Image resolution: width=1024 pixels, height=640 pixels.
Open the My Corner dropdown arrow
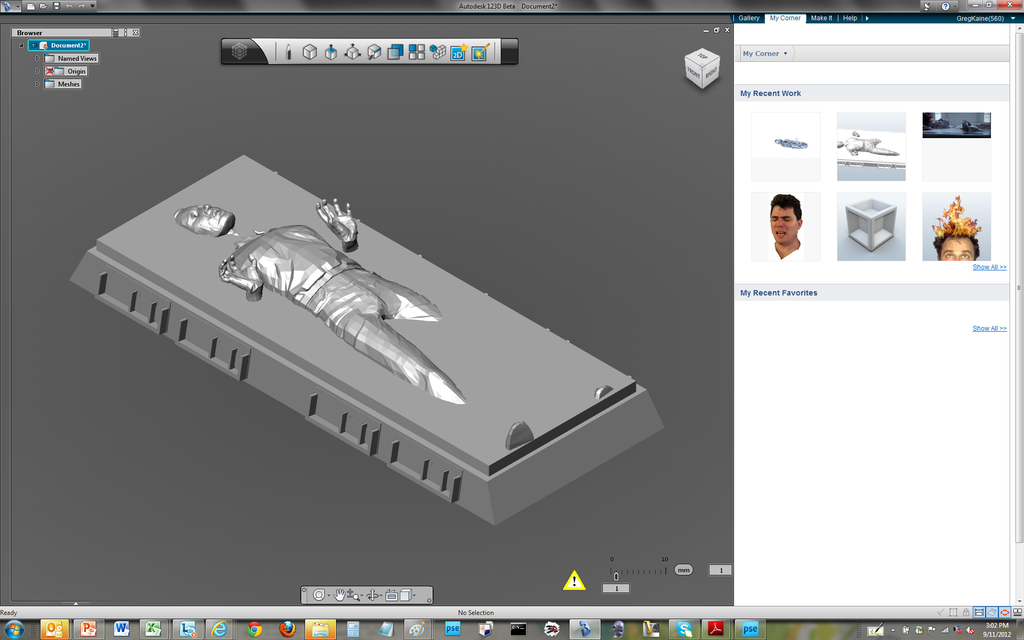(785, 54)
